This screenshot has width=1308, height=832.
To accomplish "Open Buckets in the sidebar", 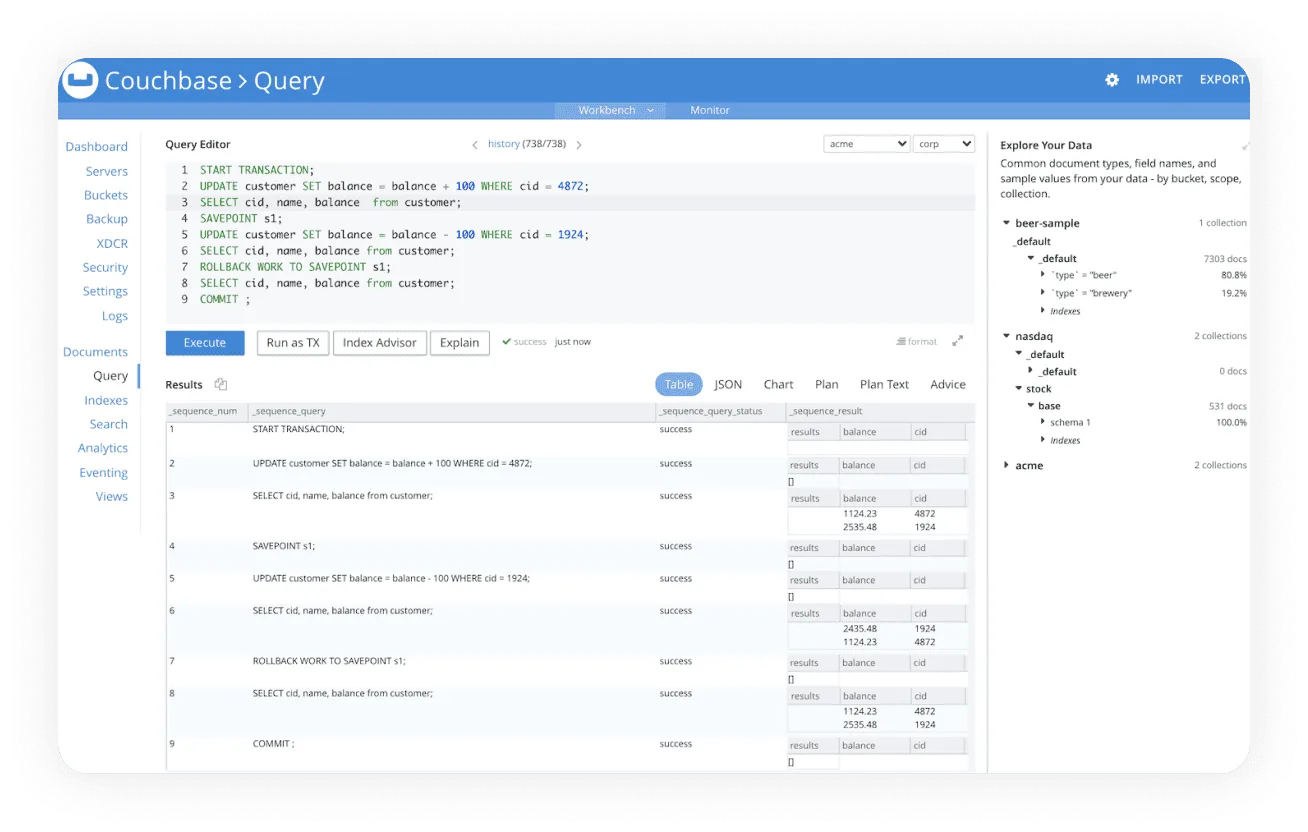I will pyautogui.click(x=106, y=195).
